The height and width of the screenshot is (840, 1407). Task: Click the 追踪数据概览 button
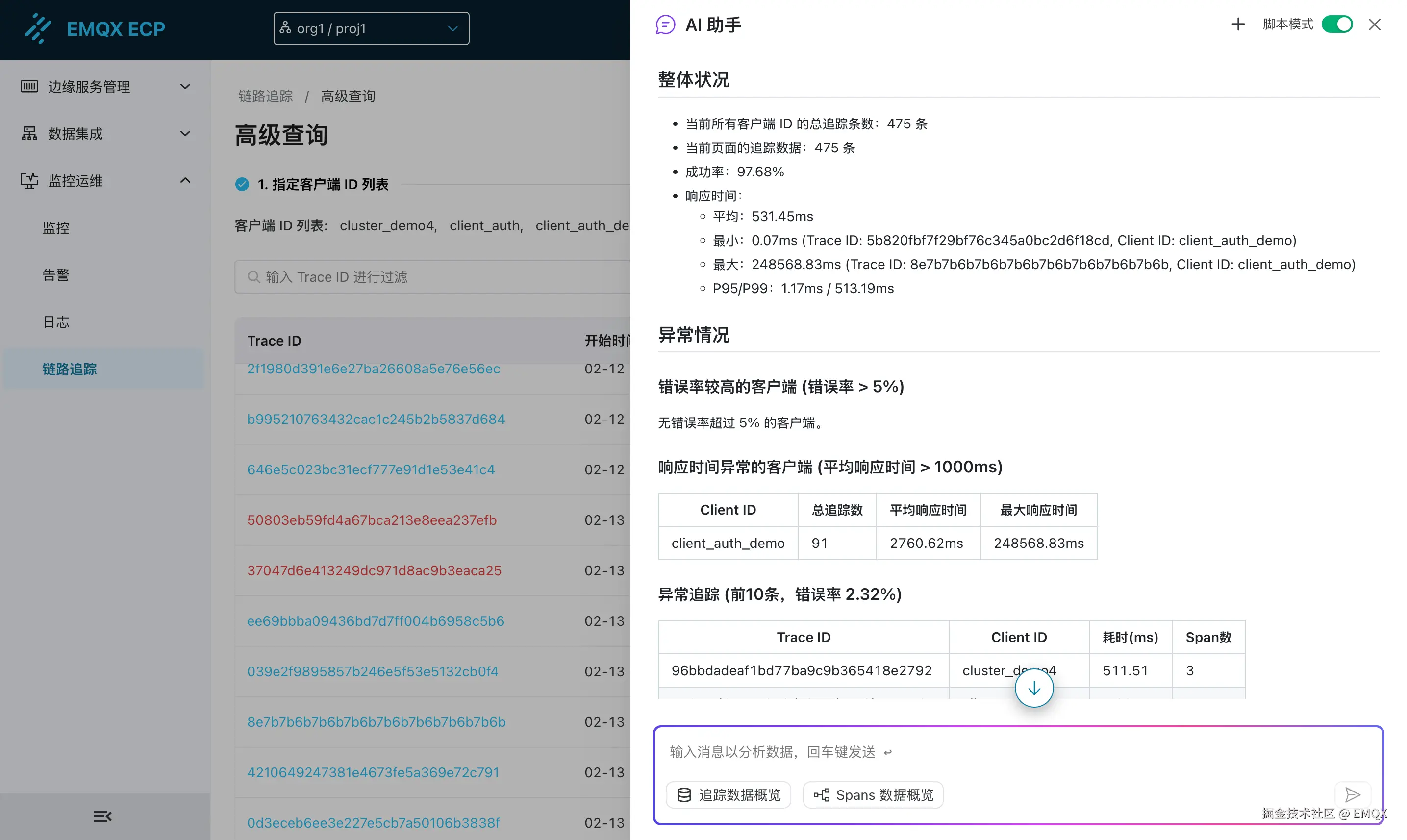pos(729,795)
